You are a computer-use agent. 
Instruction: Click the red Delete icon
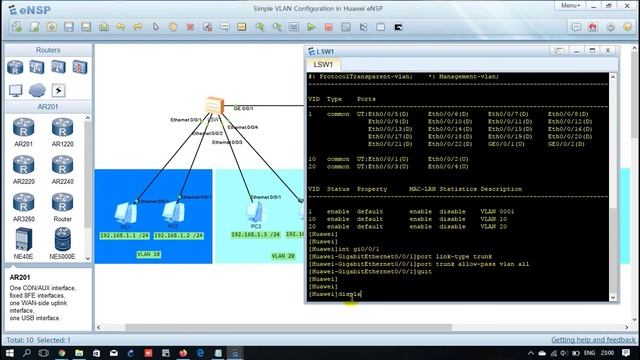point(190,27)
